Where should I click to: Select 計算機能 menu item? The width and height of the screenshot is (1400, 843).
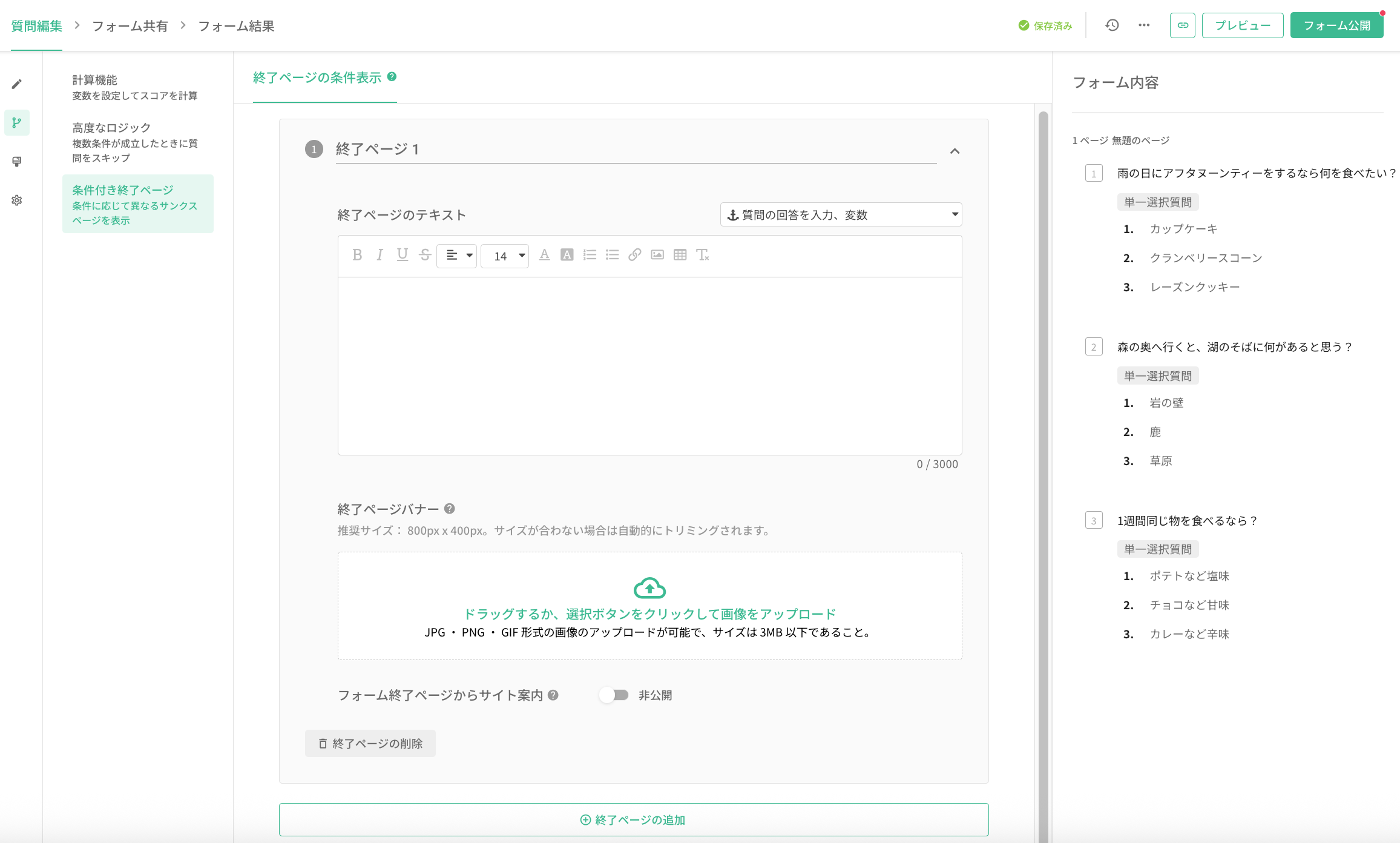[x=138, y=87]
